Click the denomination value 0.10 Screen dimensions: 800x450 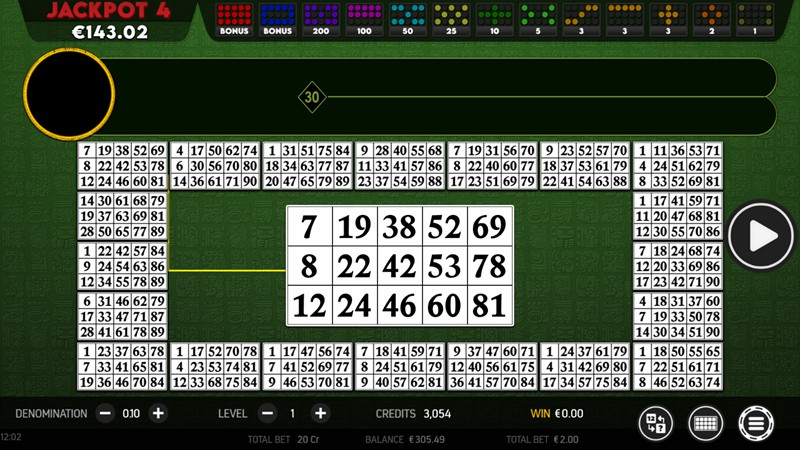[131, 413]
